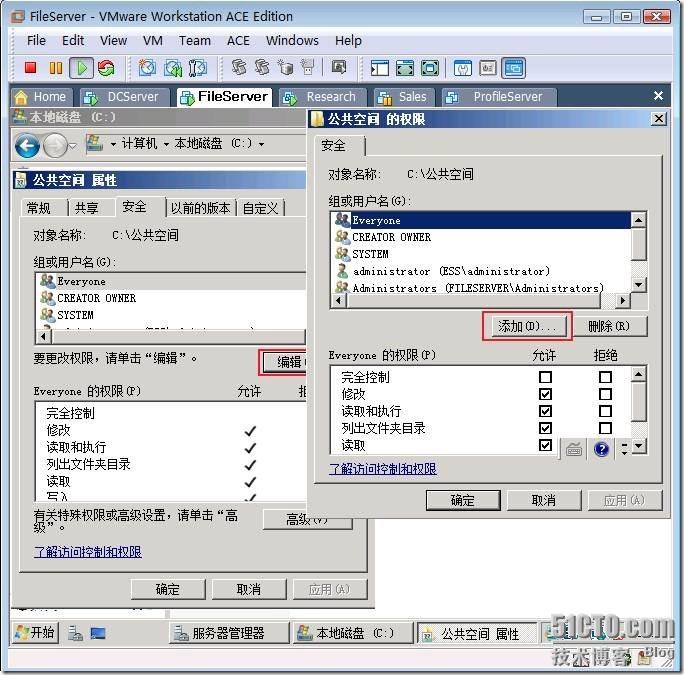Open 了解访问控制和权限 link in permissions dialog
This screenshot has height=675, width=684.
tap(383, 469)
